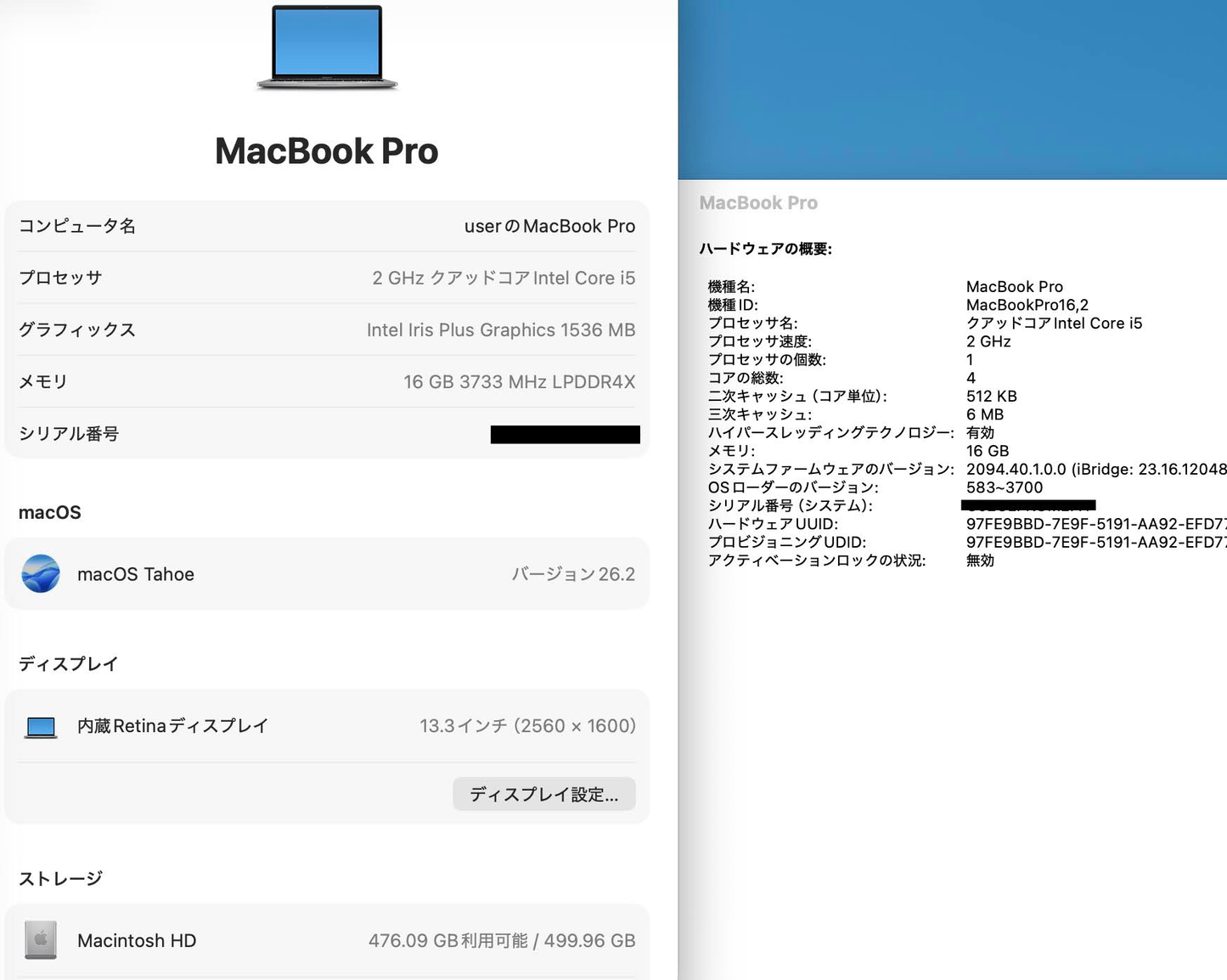The height and width of the screenshot is (980, 1227).
Task: Click the ディスプレイ section heading
Action: point(68,663)
